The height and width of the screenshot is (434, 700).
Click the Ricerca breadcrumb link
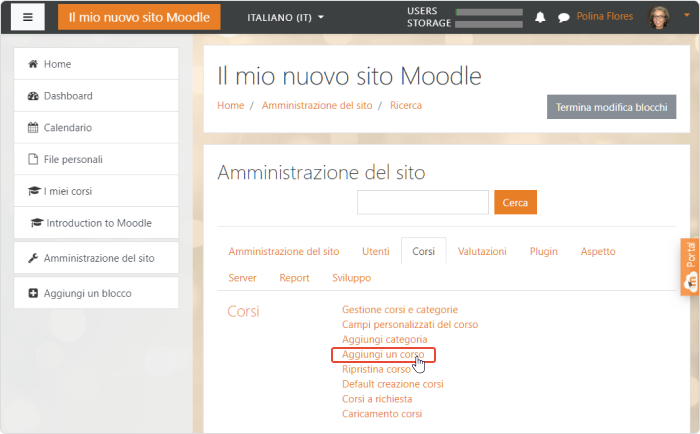tap(406, 105)
